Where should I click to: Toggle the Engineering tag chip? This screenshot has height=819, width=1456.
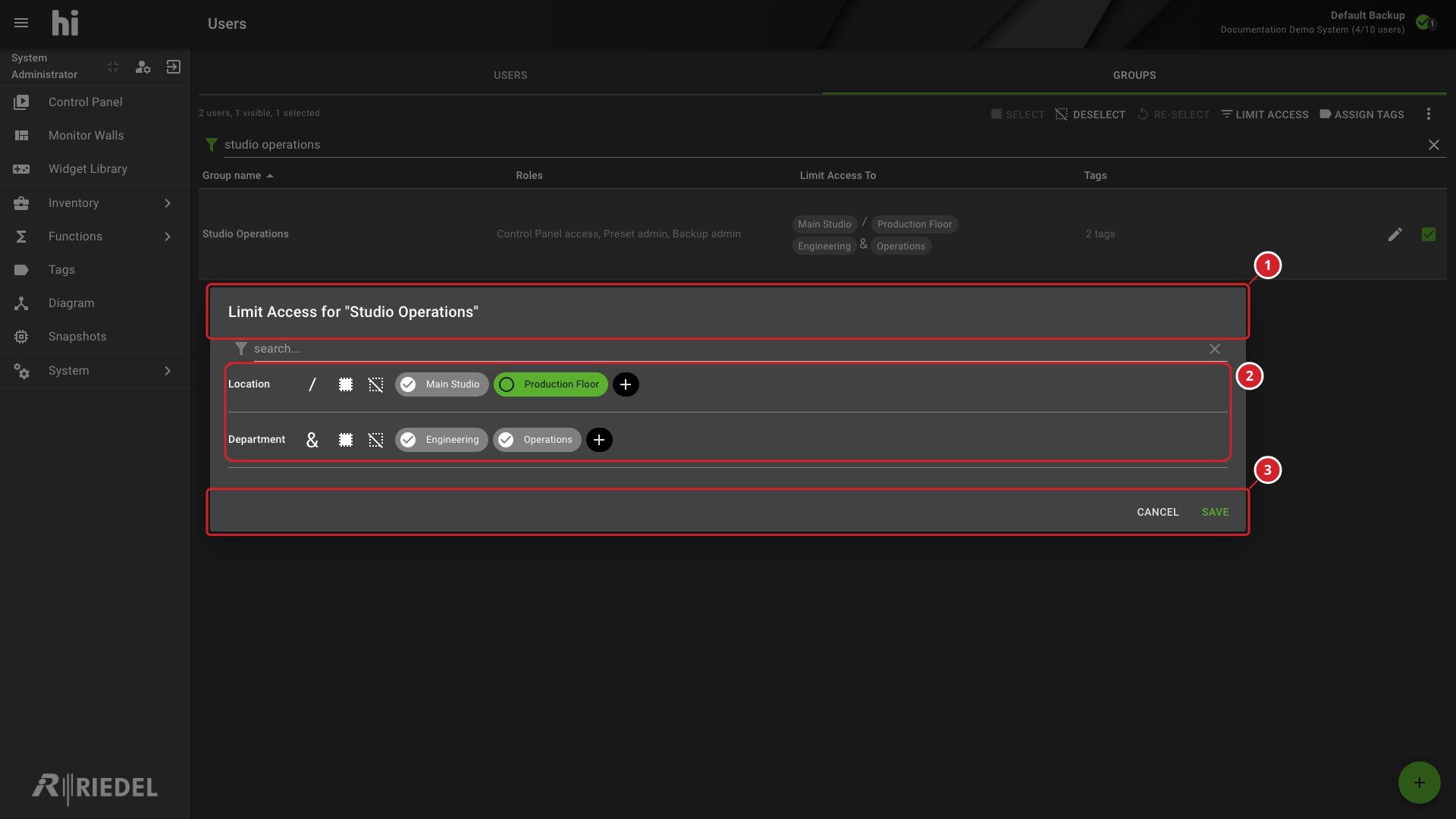click(x=442, y=440)
